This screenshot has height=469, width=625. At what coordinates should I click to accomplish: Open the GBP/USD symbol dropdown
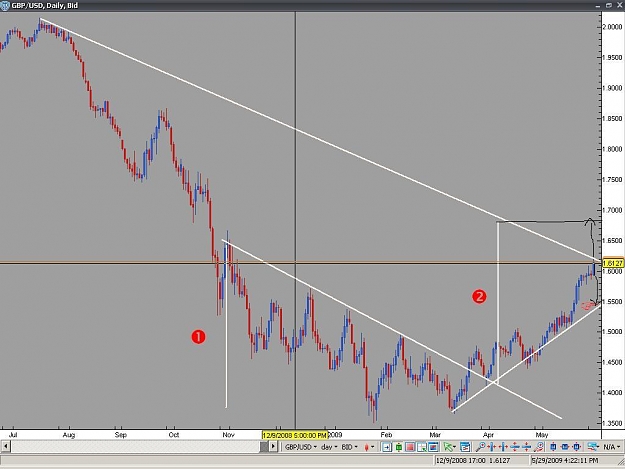click(301, 447)
